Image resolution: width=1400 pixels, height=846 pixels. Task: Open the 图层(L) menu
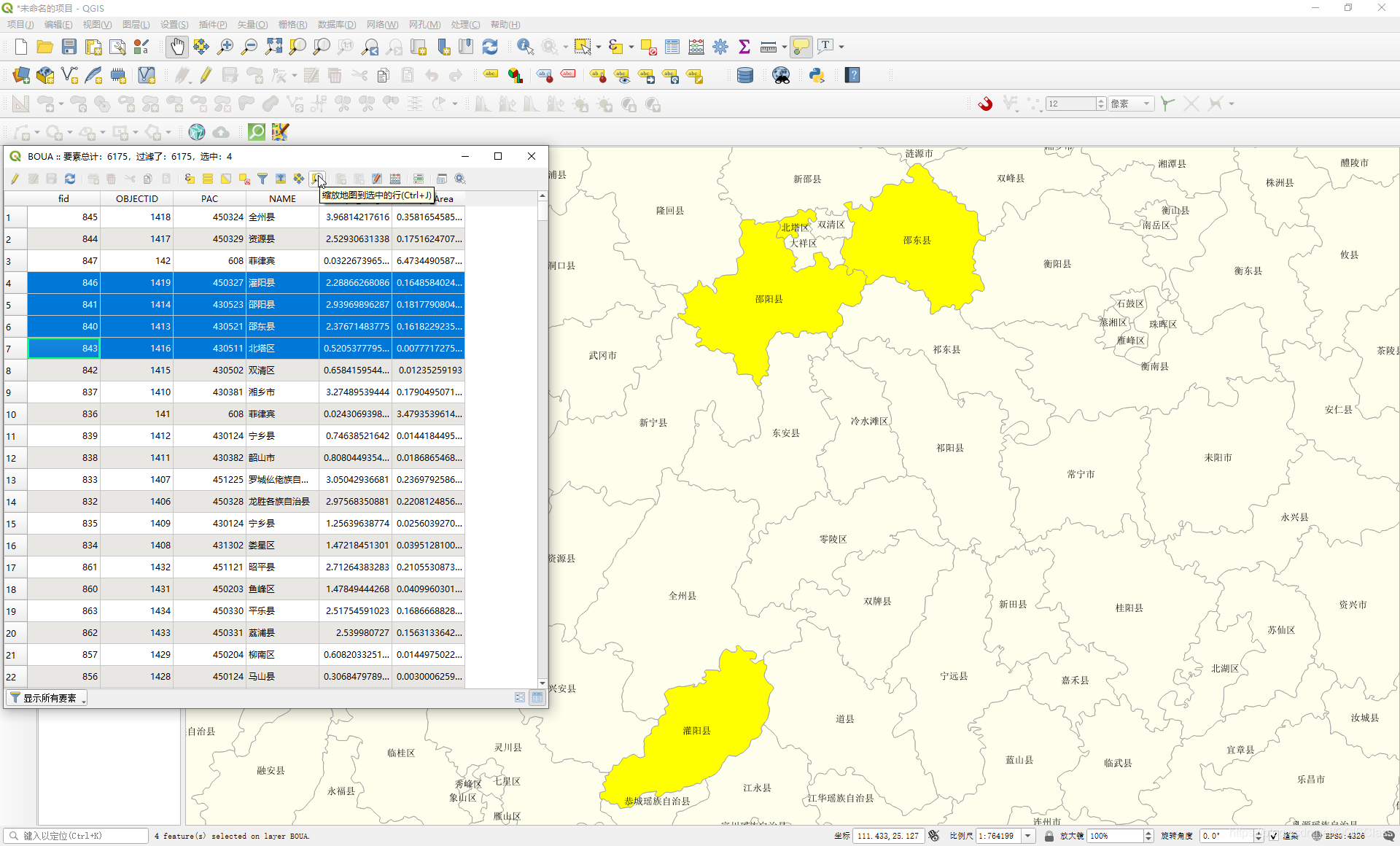(136, 24)
